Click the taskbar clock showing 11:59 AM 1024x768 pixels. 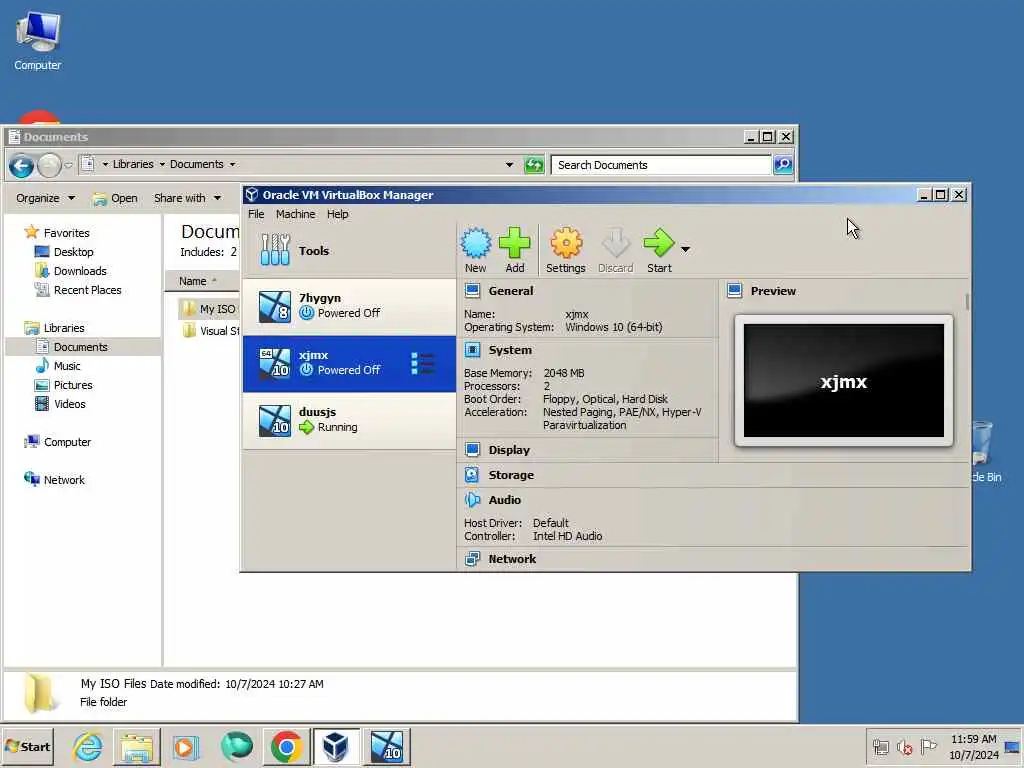tap(973, 746)
